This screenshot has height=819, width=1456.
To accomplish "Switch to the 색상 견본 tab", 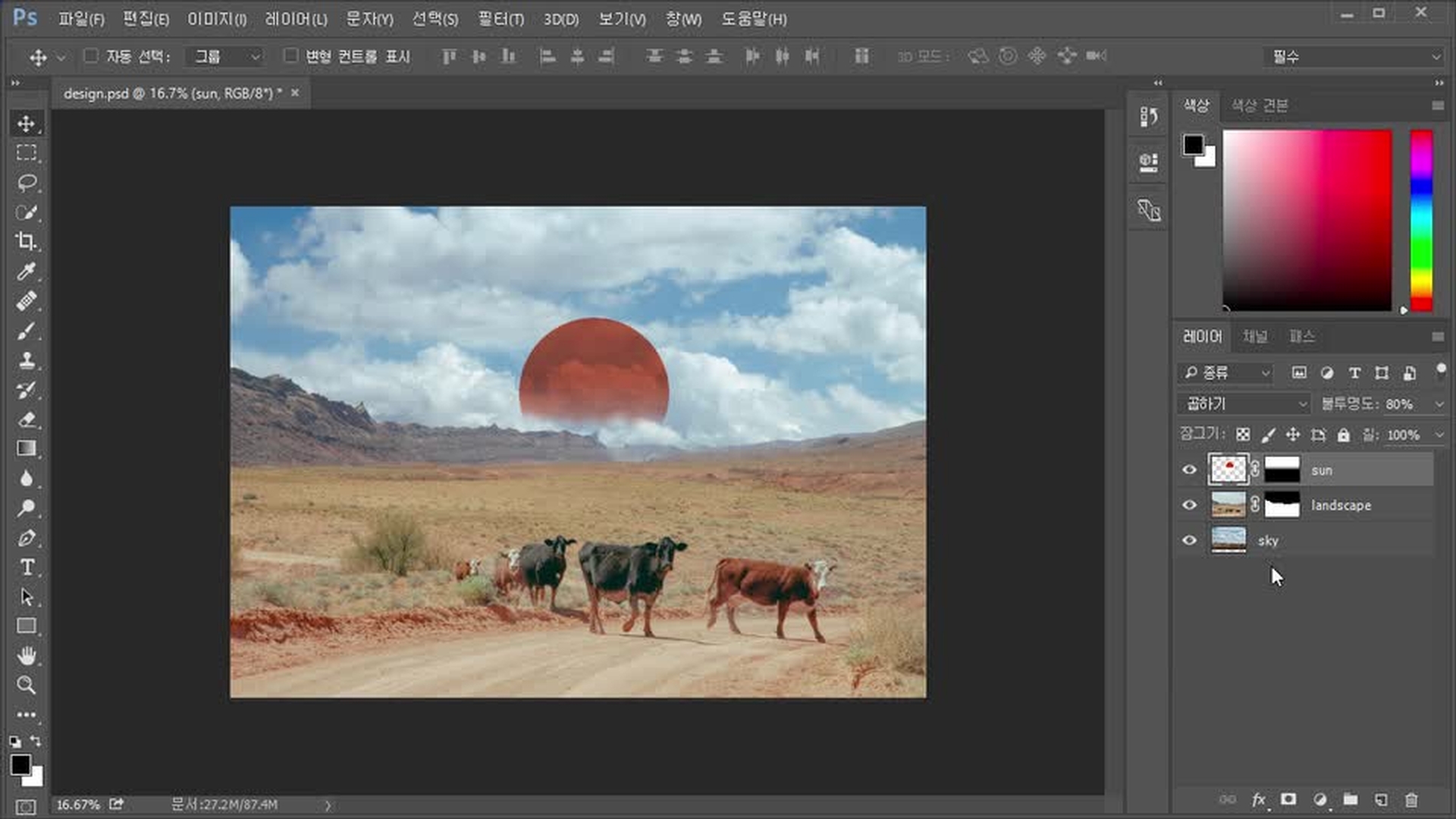I will click(1259, 105).
